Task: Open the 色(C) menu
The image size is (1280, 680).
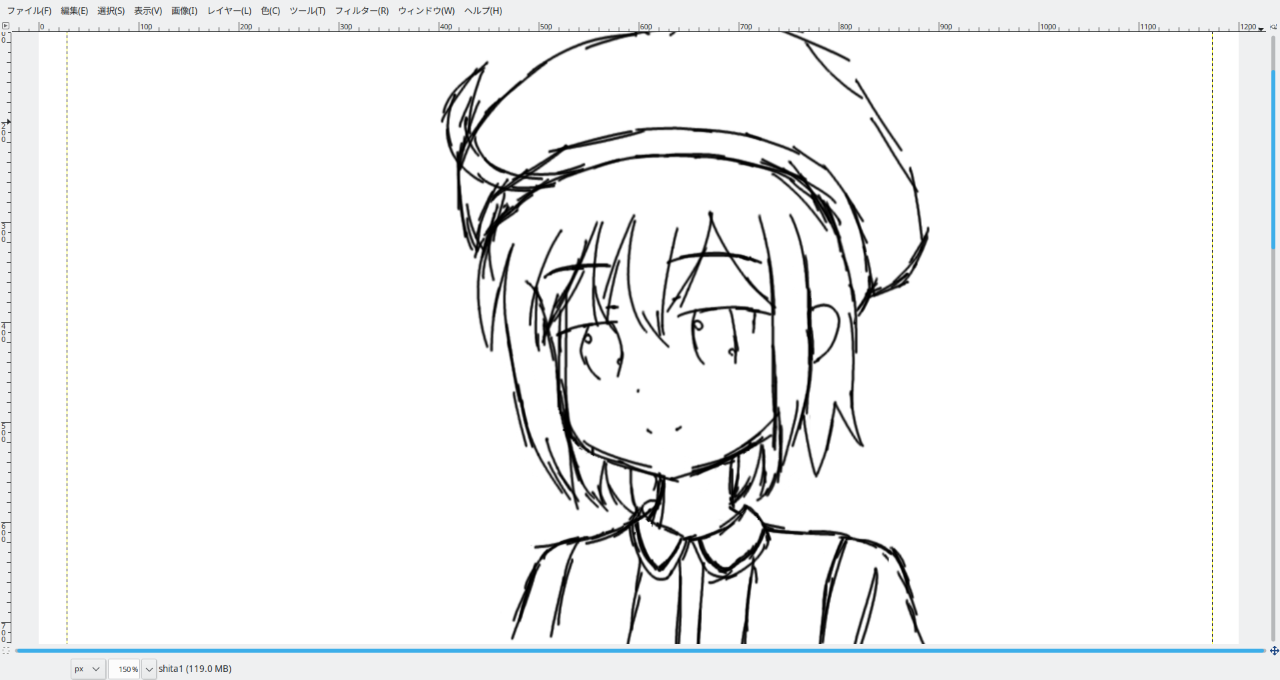Action: coord(271,10)
